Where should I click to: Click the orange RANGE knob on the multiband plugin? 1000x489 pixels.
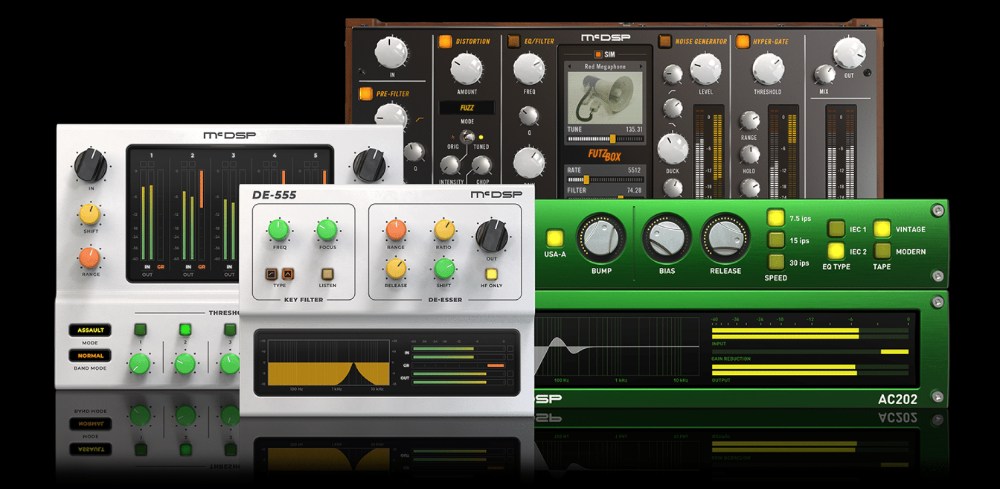(x=89, y=258)
